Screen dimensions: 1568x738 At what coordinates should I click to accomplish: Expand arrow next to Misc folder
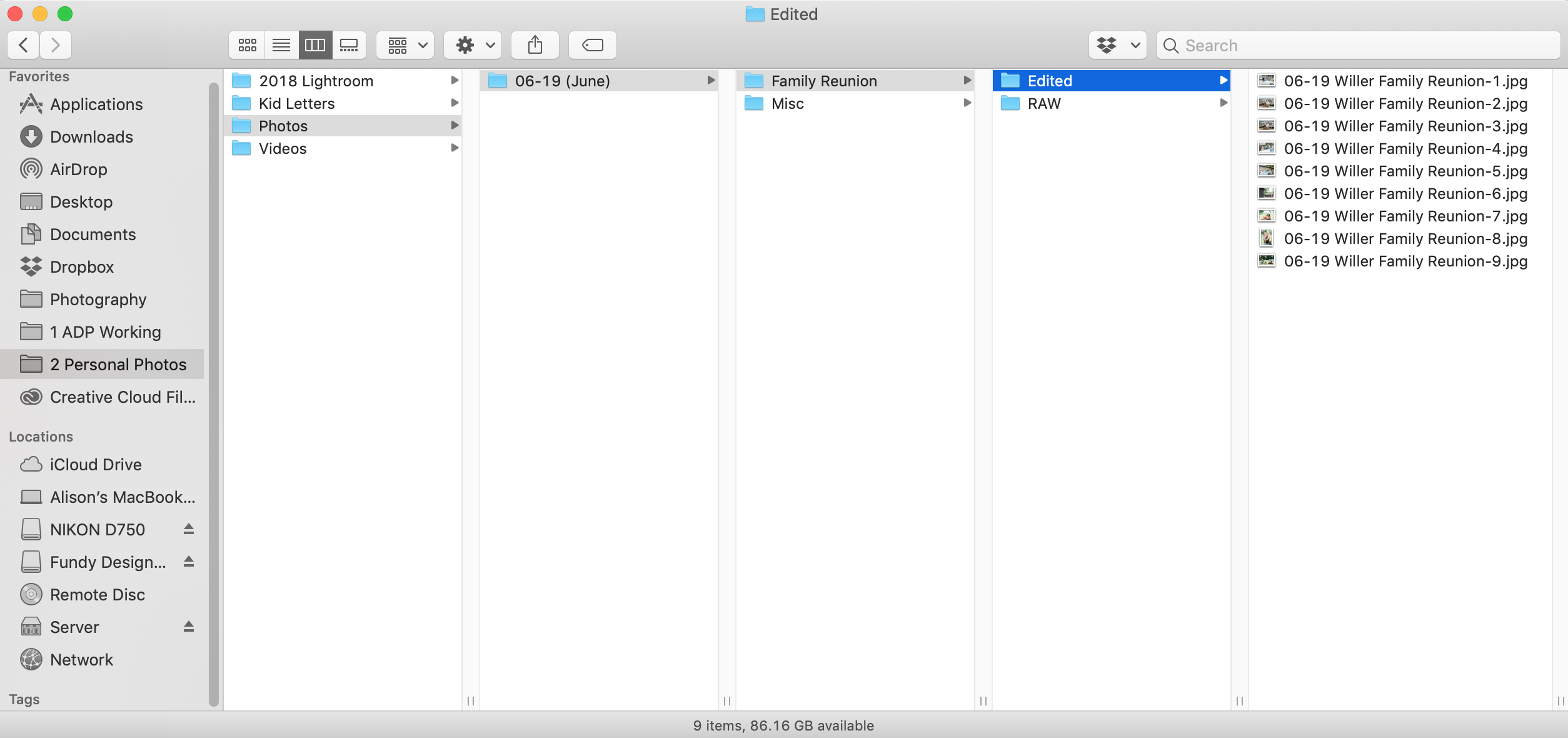pyautogui.click(x=967, y=103)
